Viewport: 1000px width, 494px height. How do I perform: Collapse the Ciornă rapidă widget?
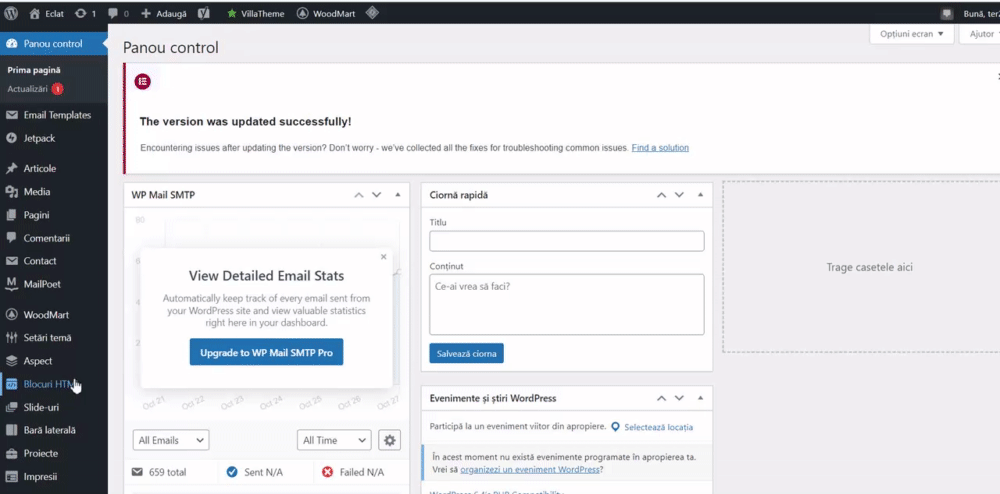pyautogui.click(x=700, y=195)
